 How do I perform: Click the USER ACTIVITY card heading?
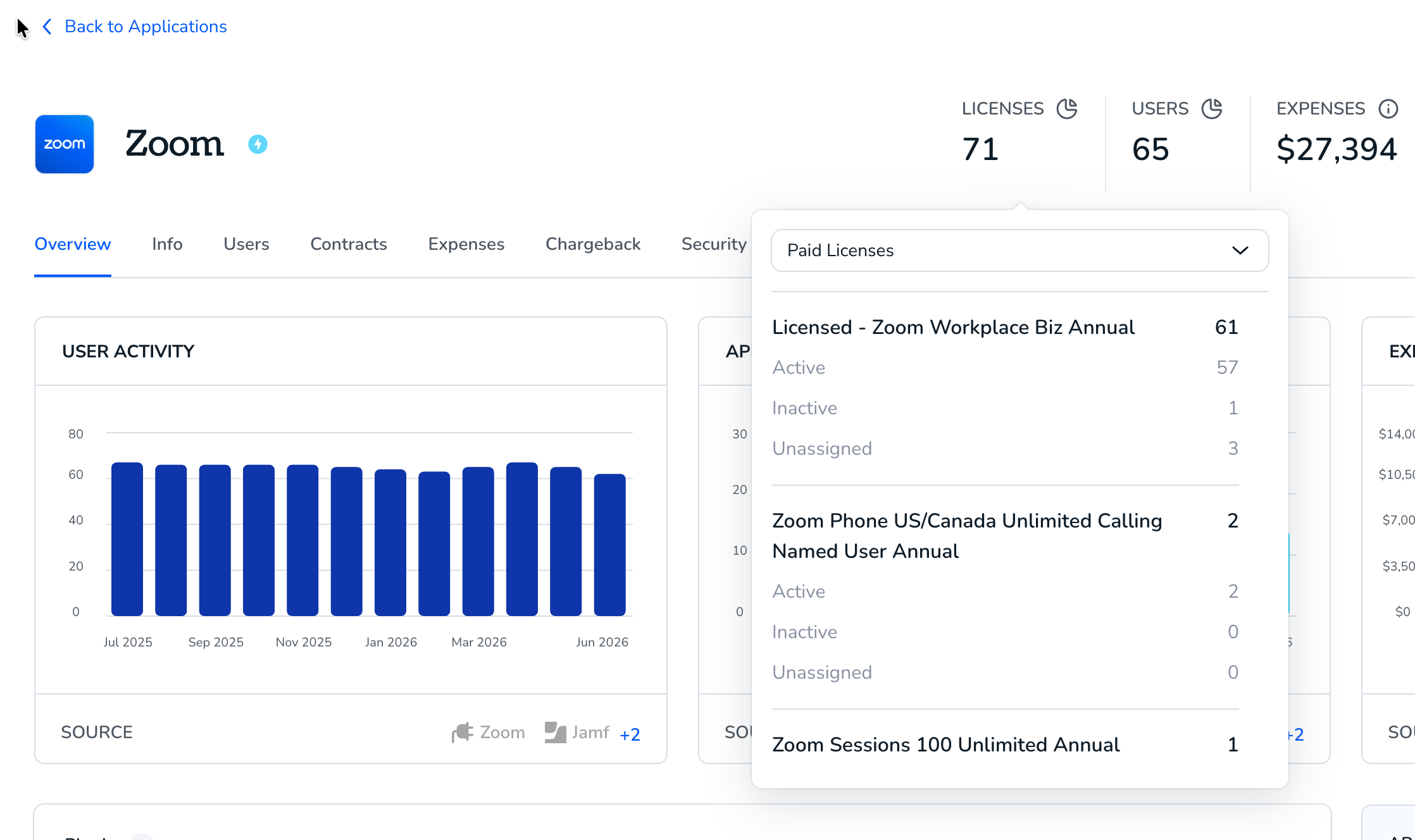128,352
